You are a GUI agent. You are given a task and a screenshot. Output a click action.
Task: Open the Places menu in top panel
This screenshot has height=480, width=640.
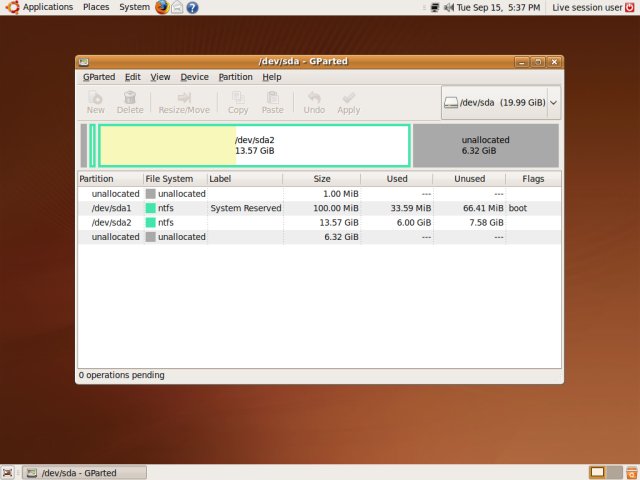coord(97,7)
